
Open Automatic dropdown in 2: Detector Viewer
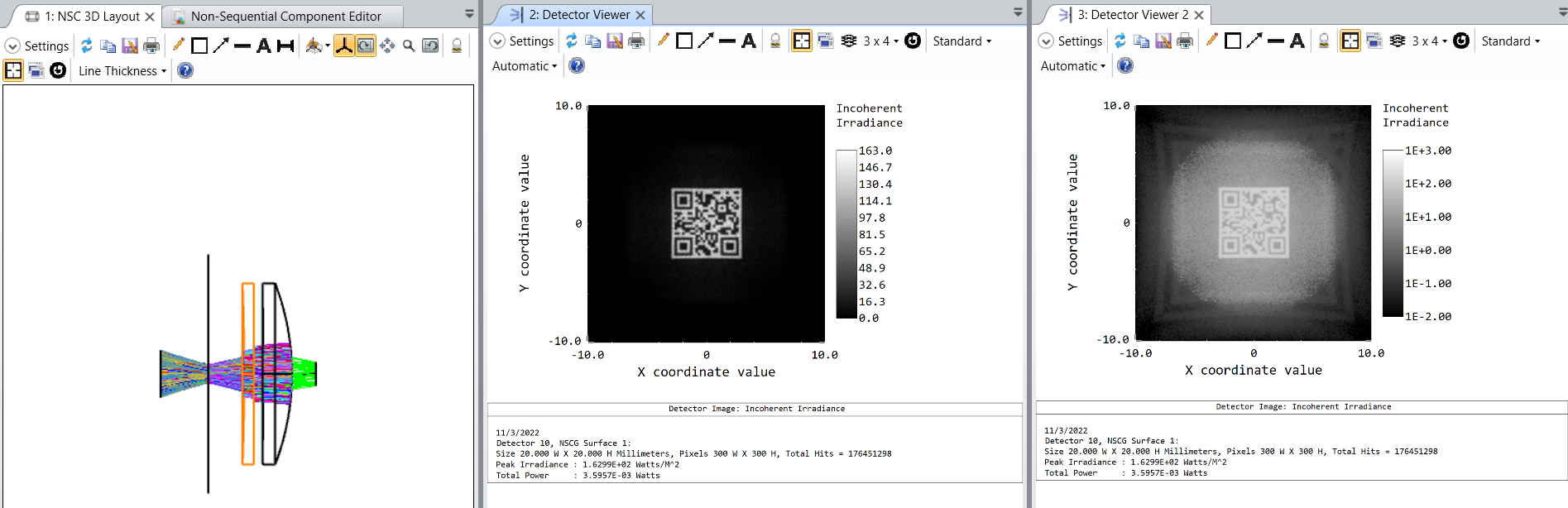[525, 65]
